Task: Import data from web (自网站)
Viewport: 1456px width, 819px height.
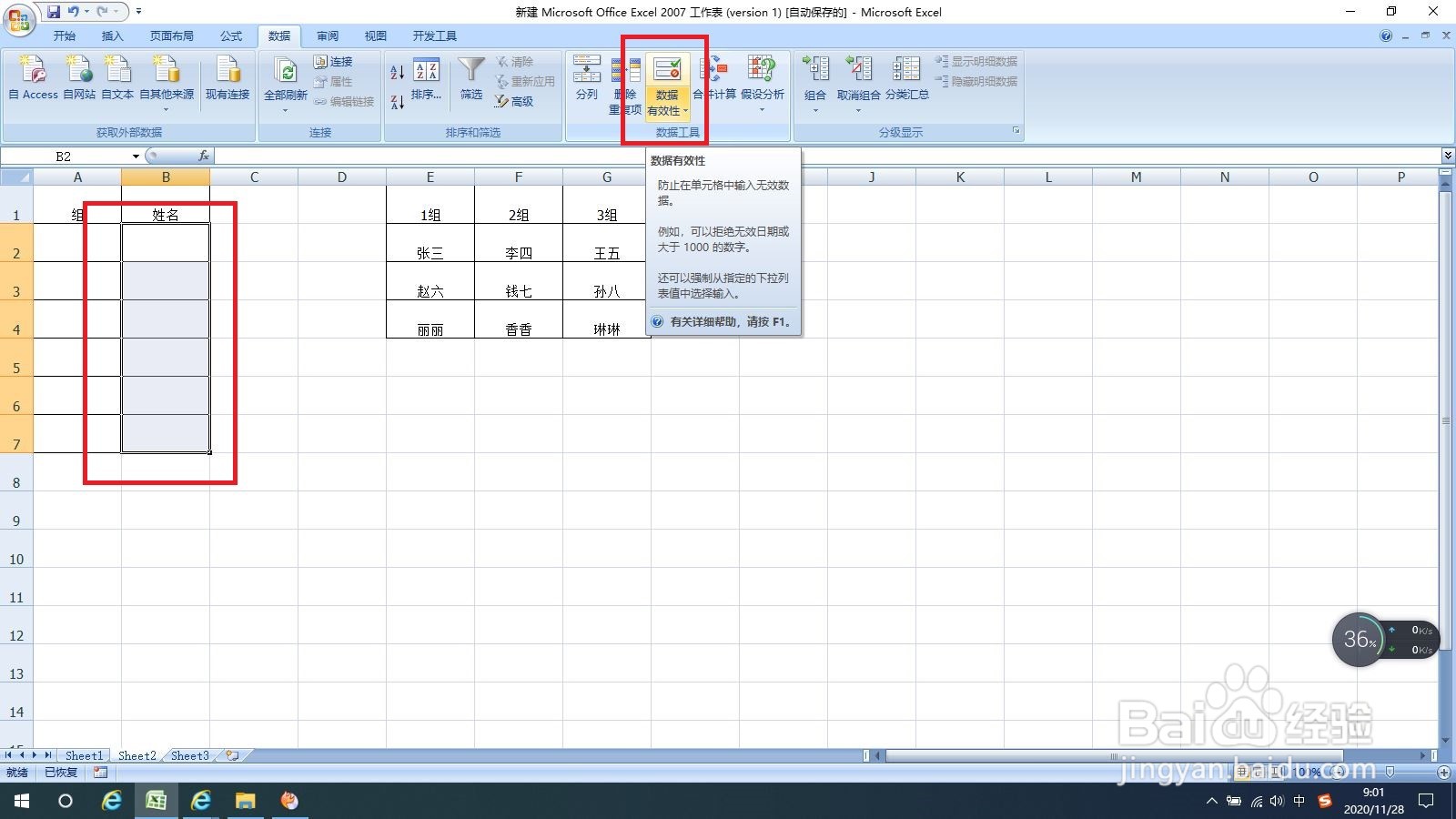Action: [x=79, y=78]
